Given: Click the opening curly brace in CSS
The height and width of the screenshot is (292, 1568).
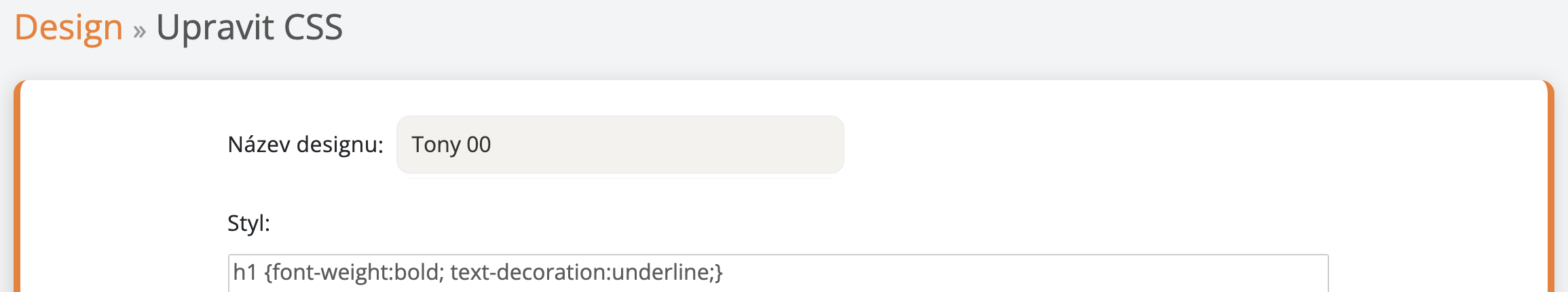Looking at the screenshot, I should click(x=268, y=272).
